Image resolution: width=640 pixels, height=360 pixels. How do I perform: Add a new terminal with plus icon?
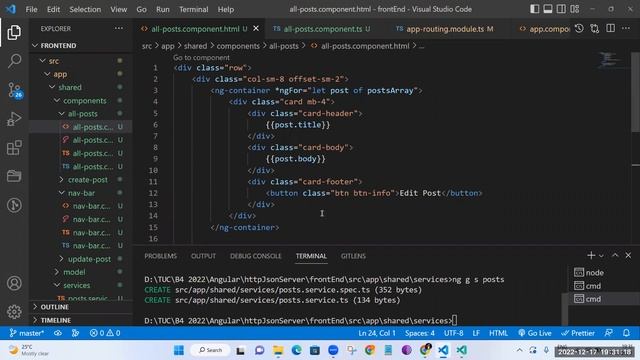(x=591, y=256)
